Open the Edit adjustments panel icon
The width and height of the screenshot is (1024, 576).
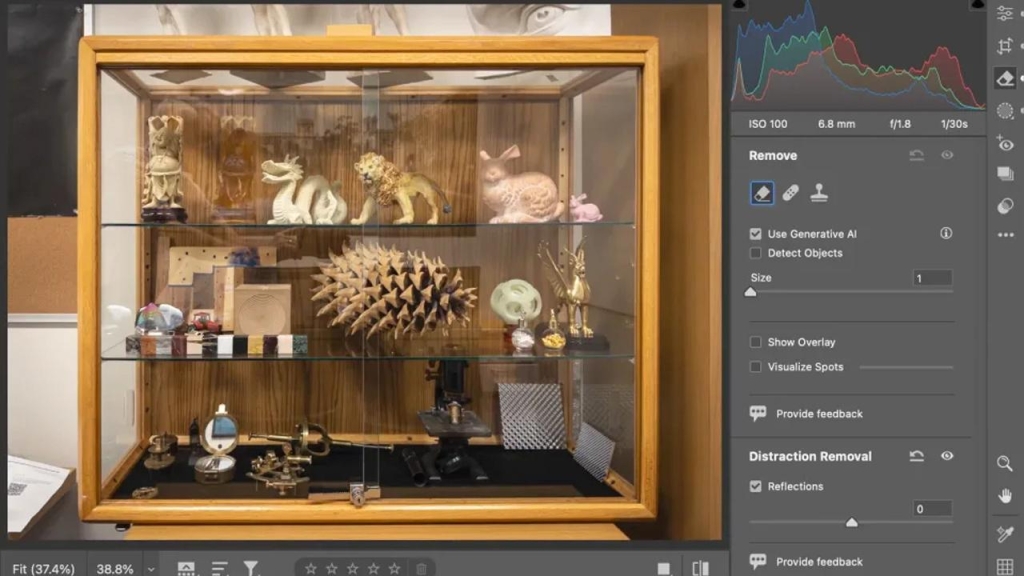click(1005, 14)
